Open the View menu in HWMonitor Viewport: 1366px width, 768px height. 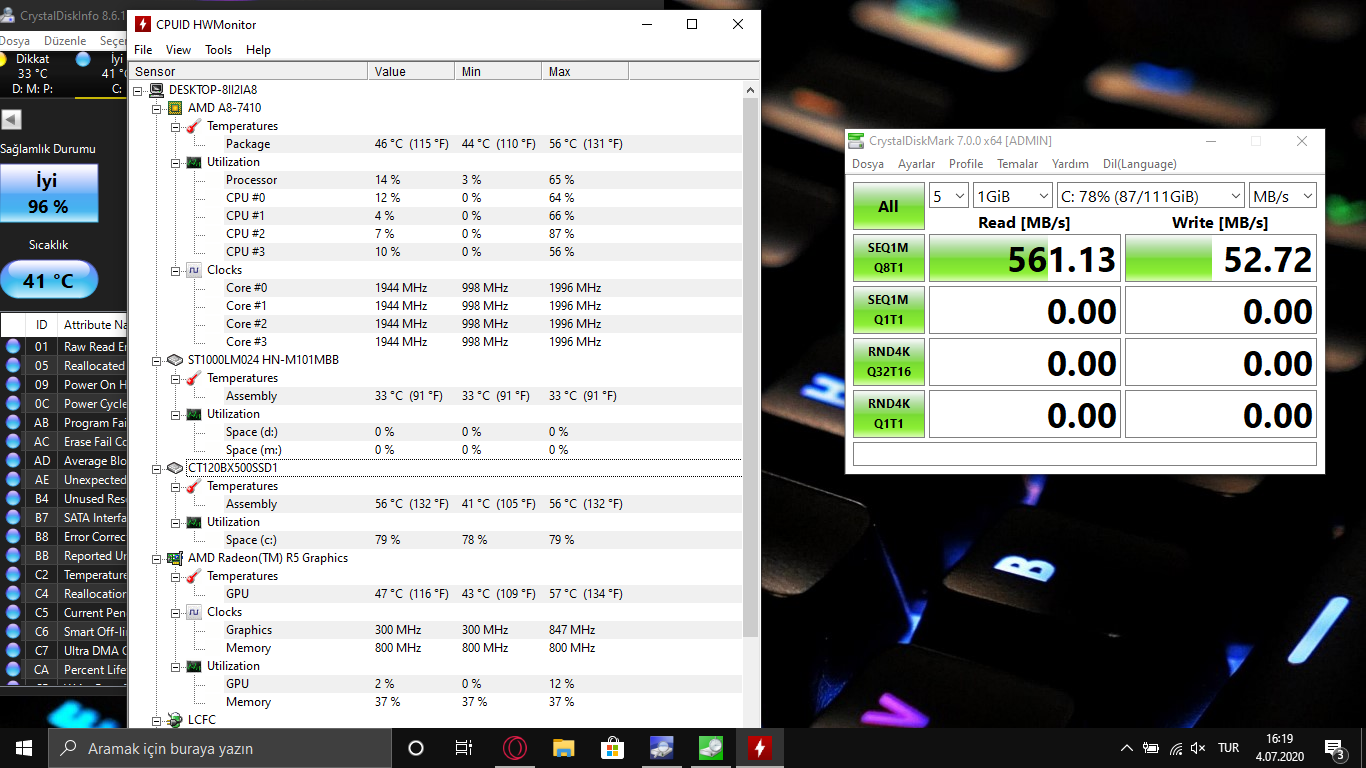178,50
